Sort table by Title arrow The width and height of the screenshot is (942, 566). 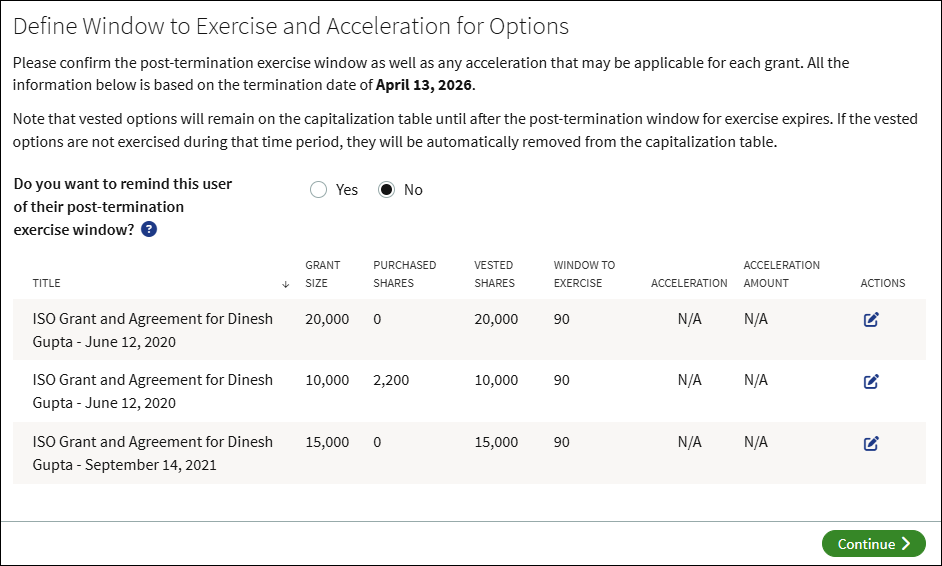tap(285, 284)
